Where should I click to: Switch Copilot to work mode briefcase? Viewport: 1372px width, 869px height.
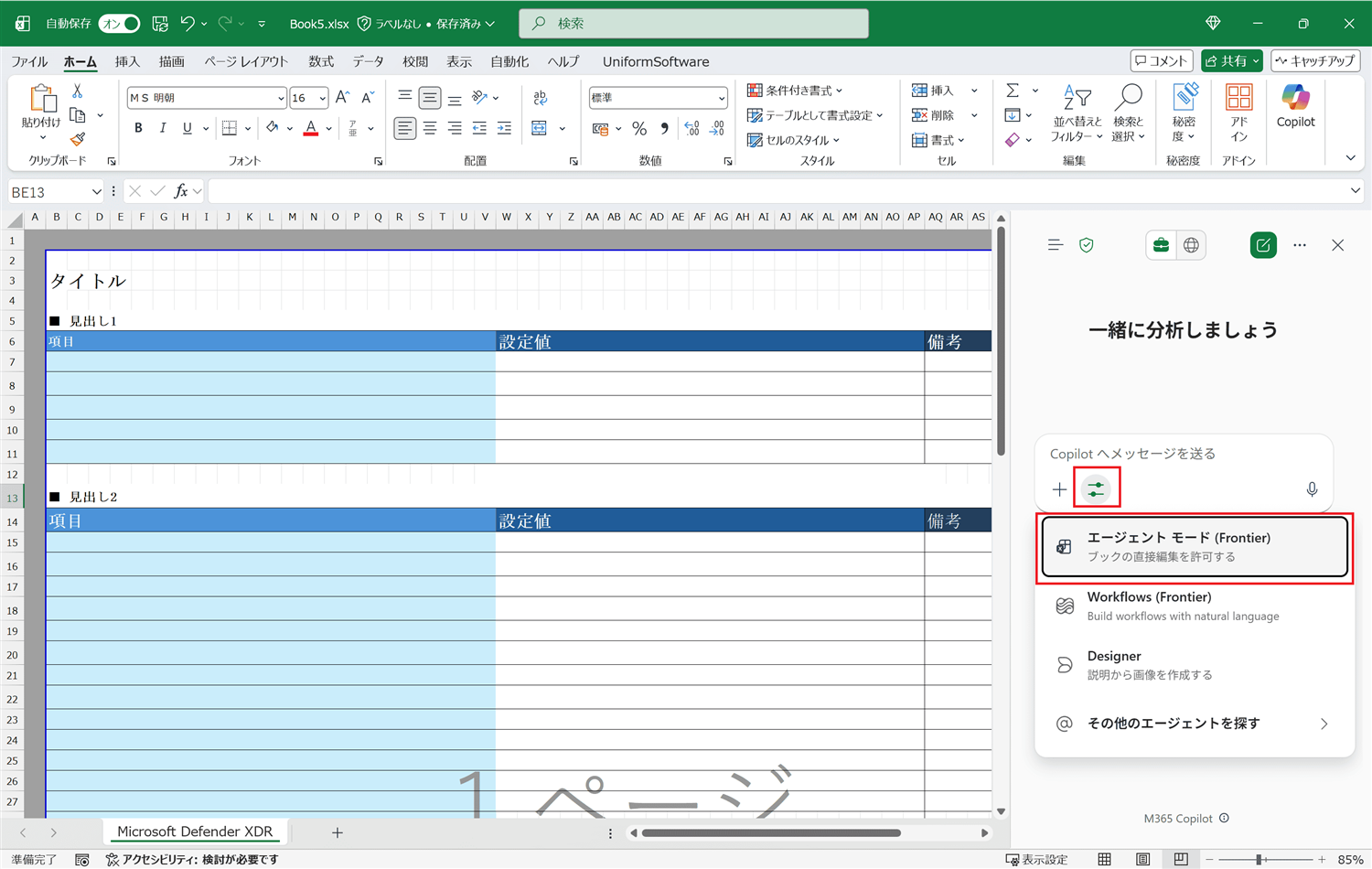pyautogui.click(x=1161, y=245)
